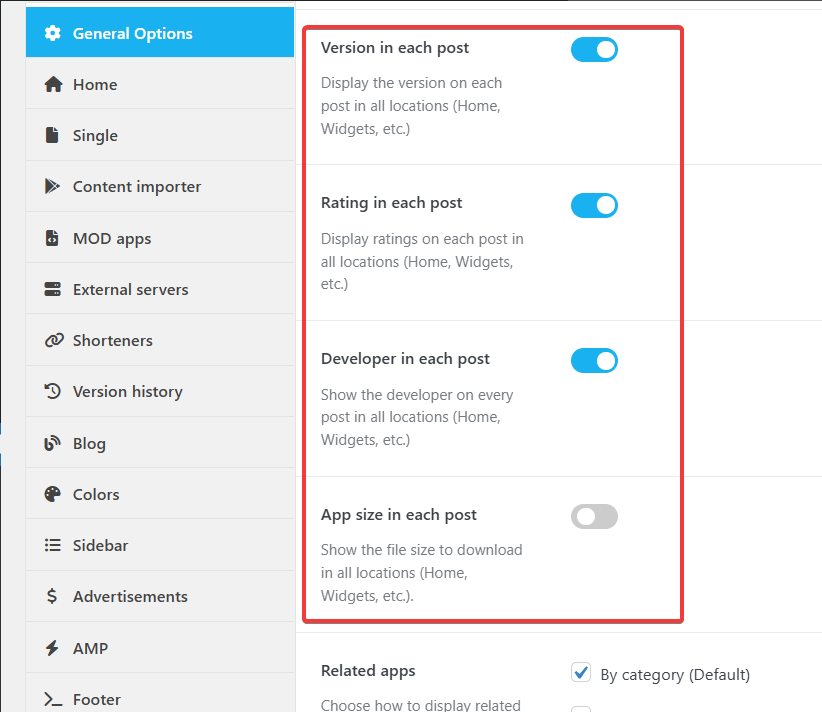822x712 pixels.
Task: Go to the Footer settings tab
Action: 96,699
